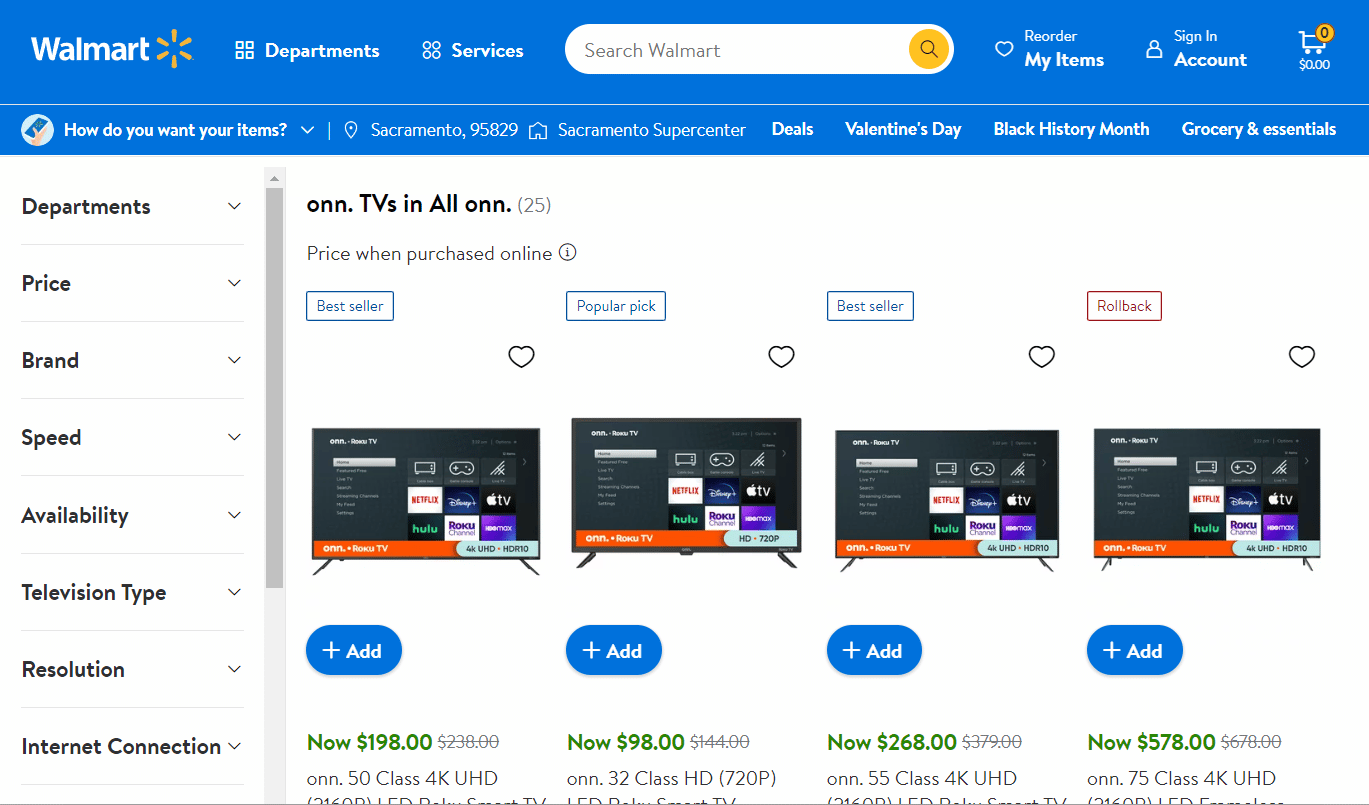Click the location pin for Sacramento 95829

[x=350, y=129]
